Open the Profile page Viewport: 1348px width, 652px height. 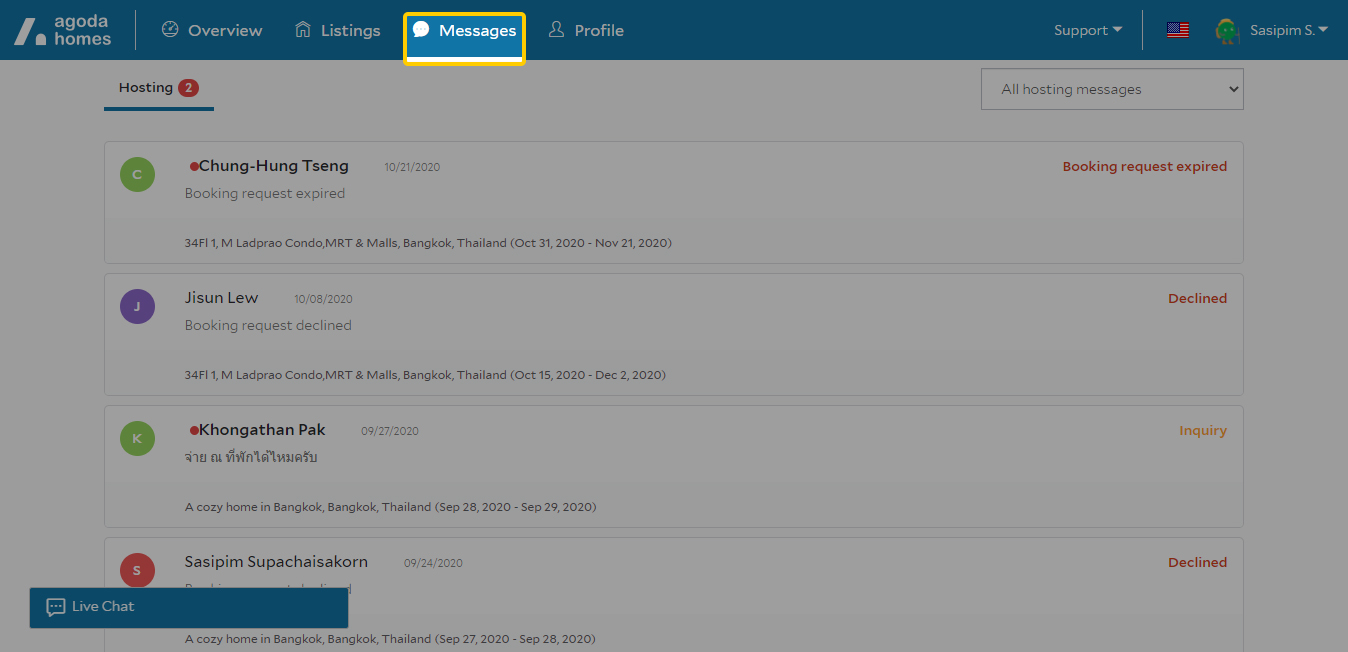click(x=586, y=30)
